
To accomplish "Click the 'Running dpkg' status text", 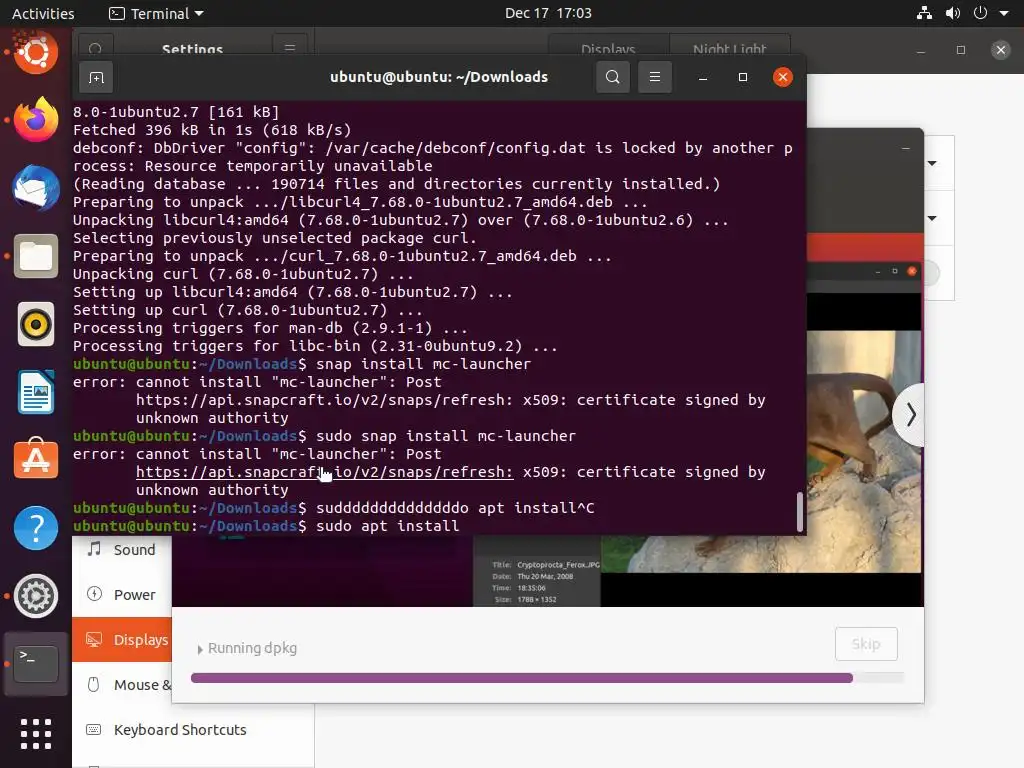I will point(252,648).
